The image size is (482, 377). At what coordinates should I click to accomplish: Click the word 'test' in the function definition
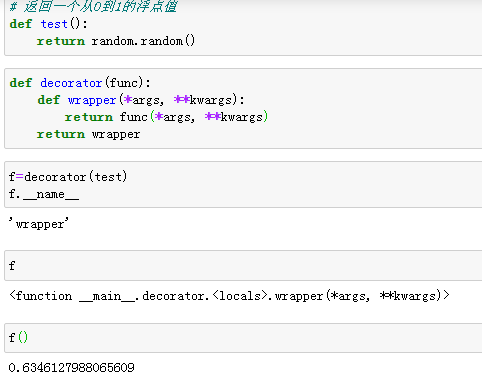pyautogui.click(x=54, y=24)
